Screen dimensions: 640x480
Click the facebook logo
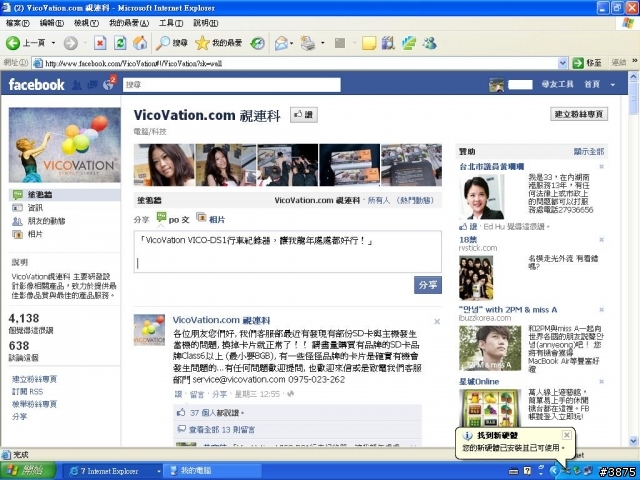point(36,85)
